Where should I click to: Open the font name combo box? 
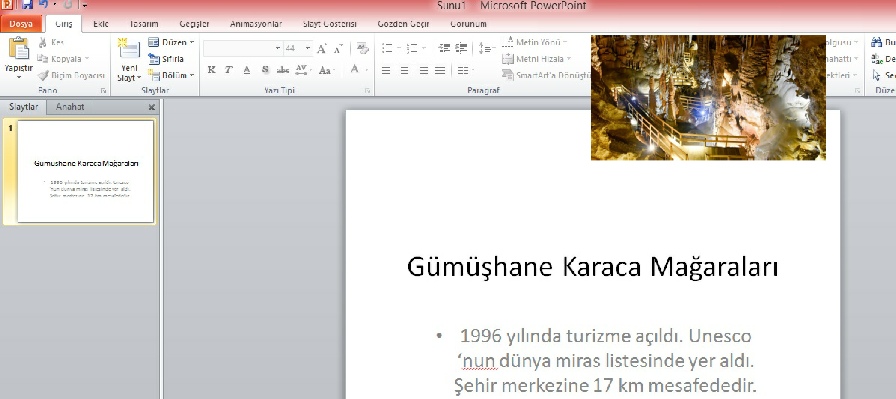242,49
